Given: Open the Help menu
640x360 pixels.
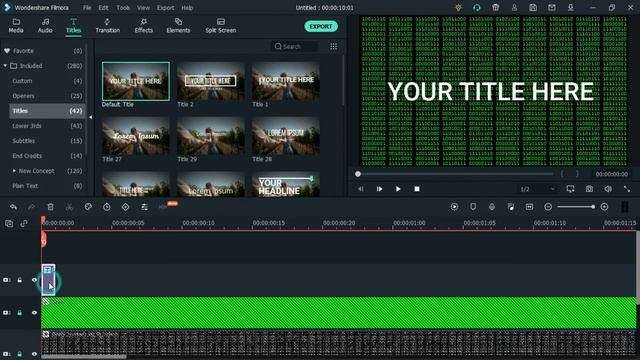Looking at the screenshot, I should (187, 8).
